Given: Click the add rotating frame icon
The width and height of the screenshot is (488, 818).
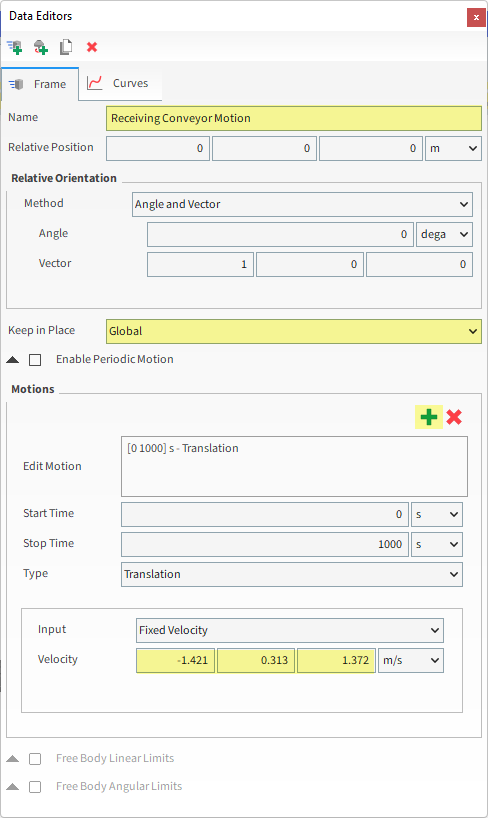Looking at the screenshot, I should click(x=41, y=47).
